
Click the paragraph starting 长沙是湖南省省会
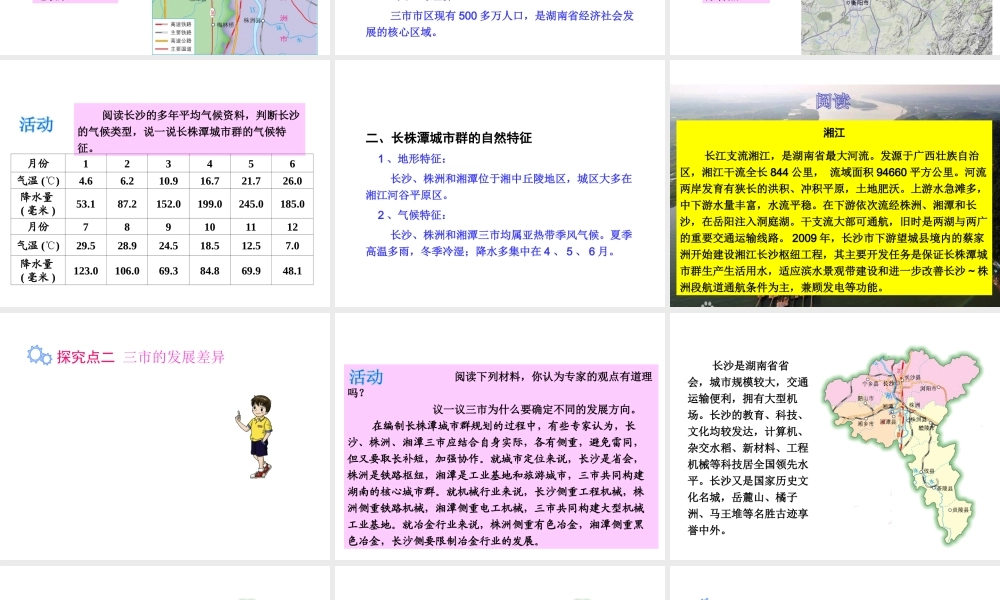click(748, 448)
